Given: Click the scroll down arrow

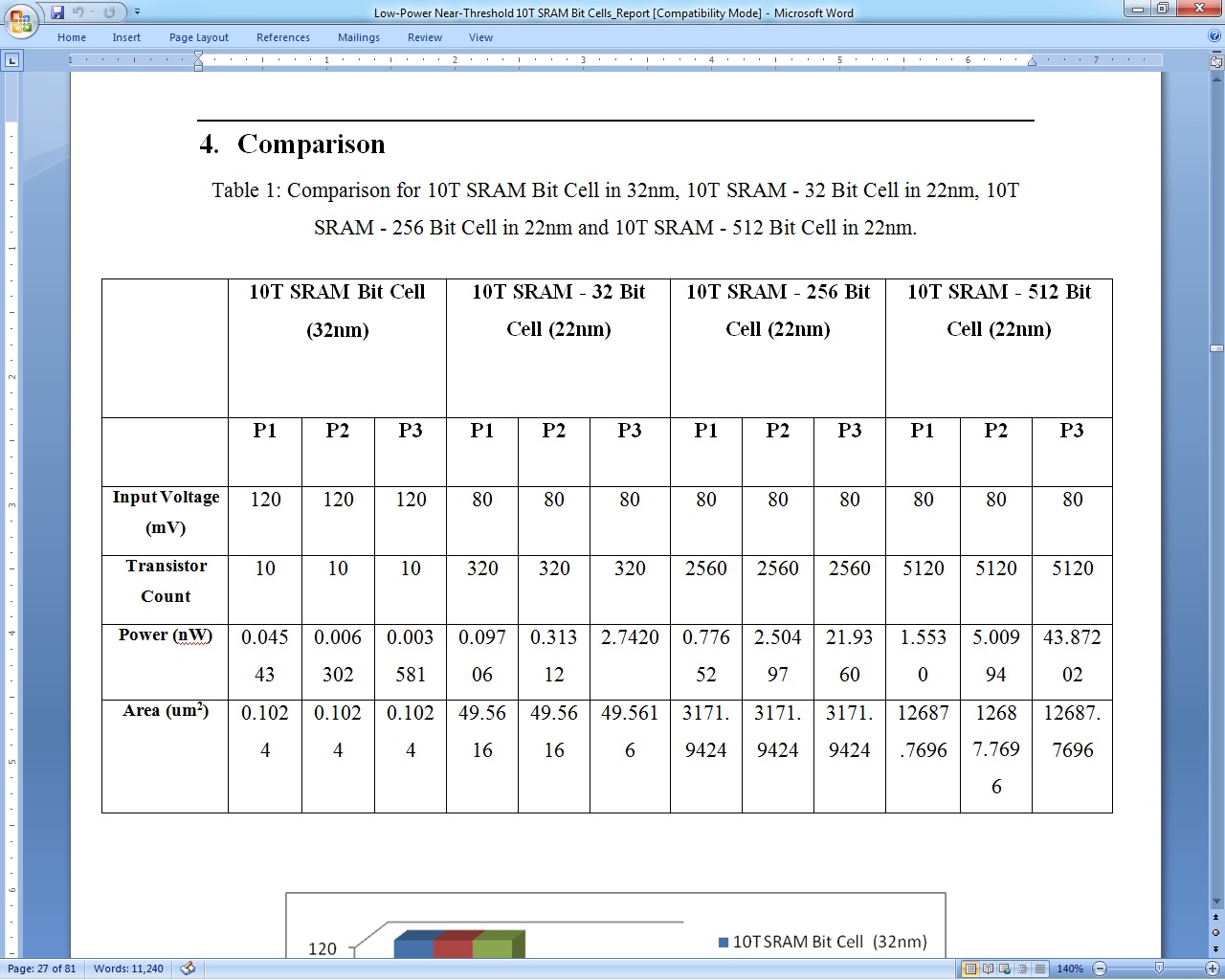Looking at the screenshot, I should pyautogui.click(x=1216, y=902).
